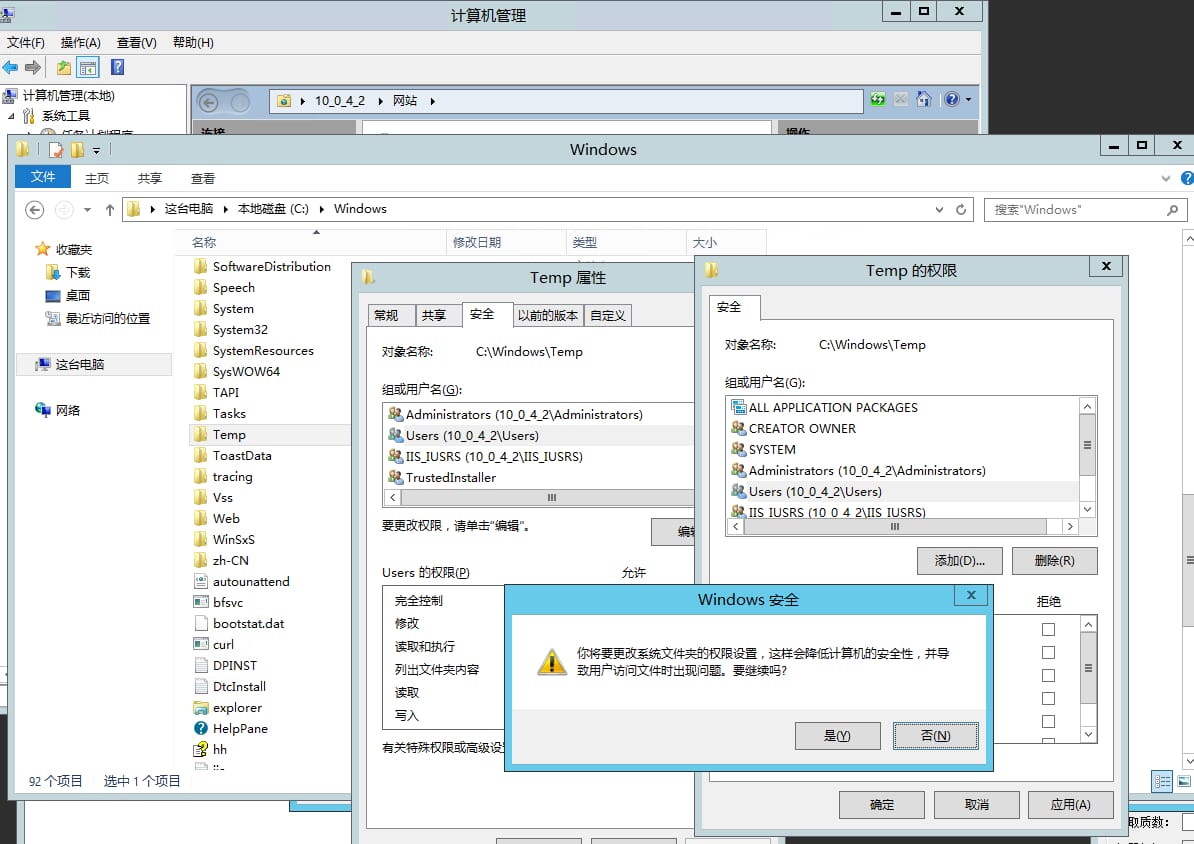Screen dimensions: 1194x844
Task: Click the back arrow in the Windows Explorer window
Action: (34, 209)
